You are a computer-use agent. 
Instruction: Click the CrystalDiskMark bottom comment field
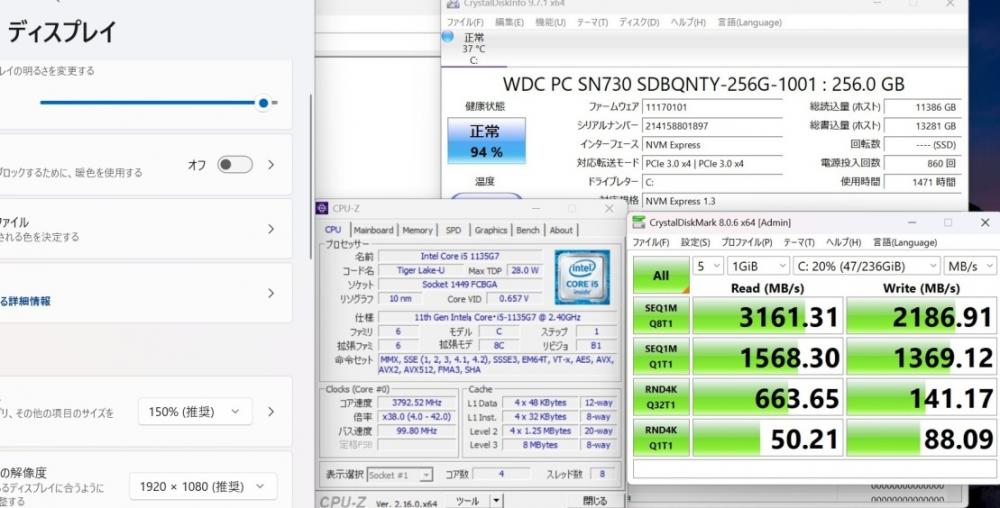point(814,468)
